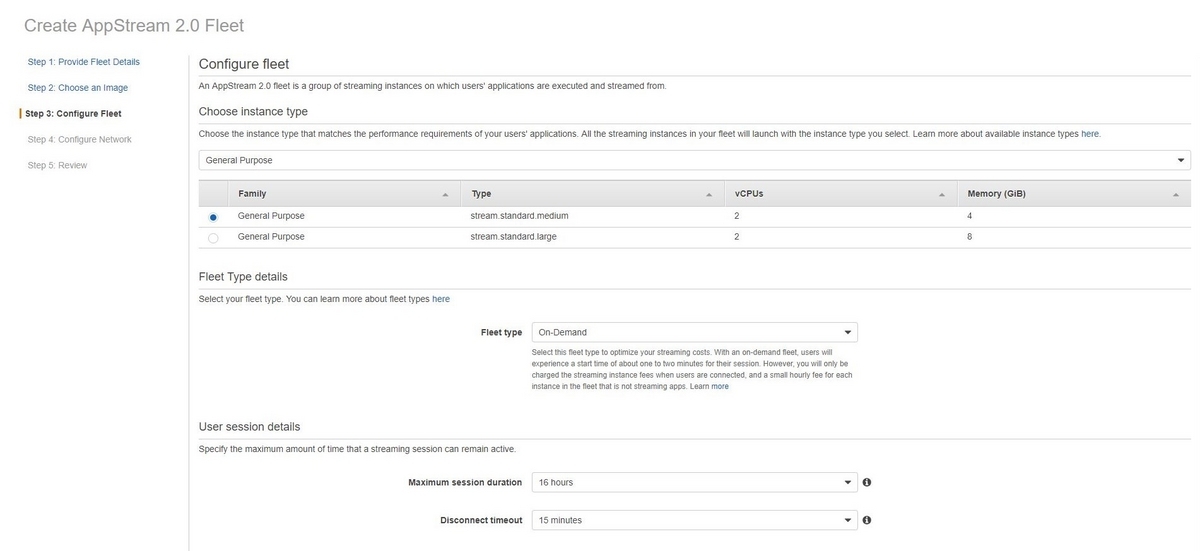Click memory value 4 cell
Screen dimensions: 1200x551
click(x=970, y=216)
